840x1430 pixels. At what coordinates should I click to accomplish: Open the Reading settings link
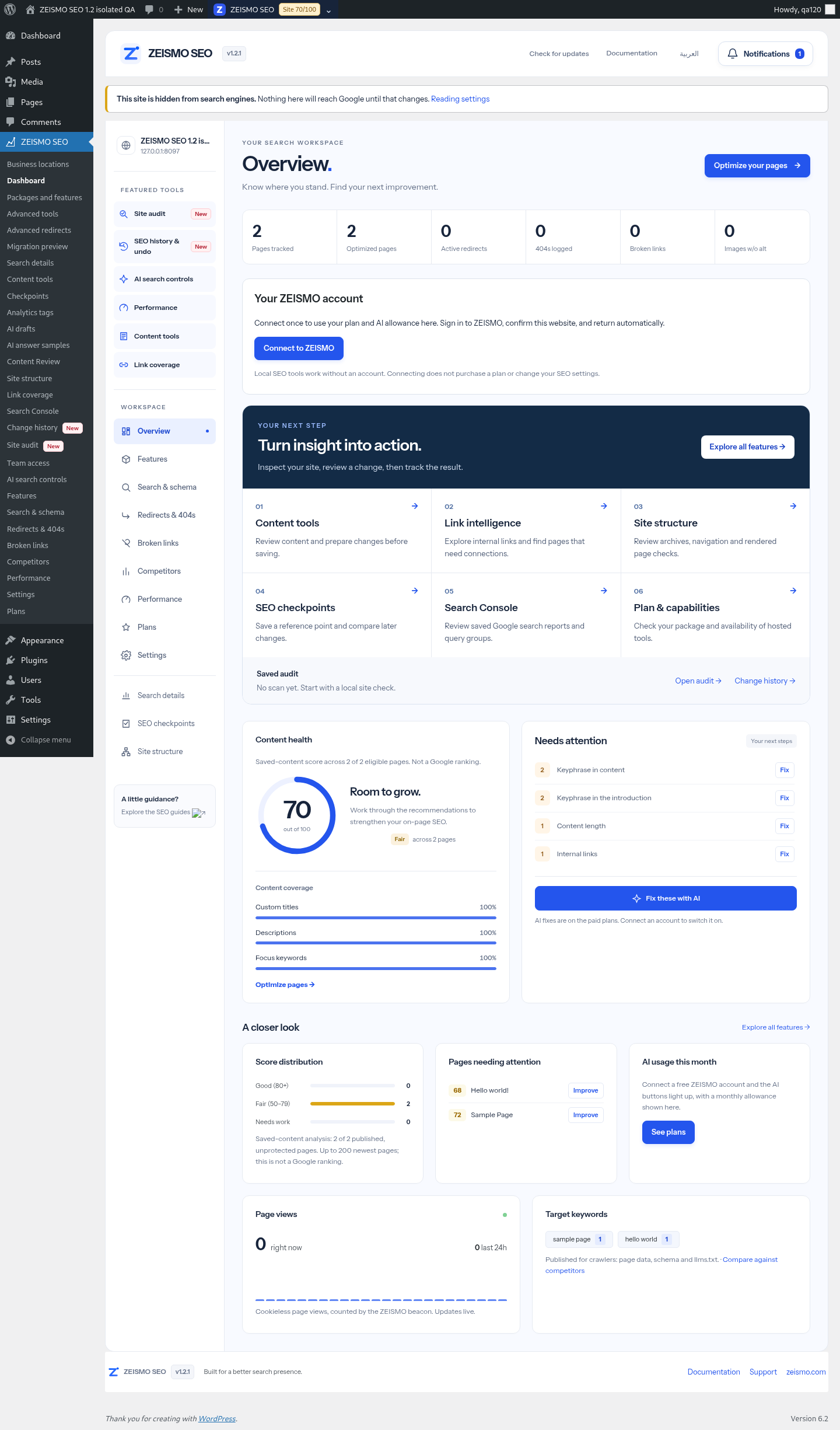tap(460, 99)
